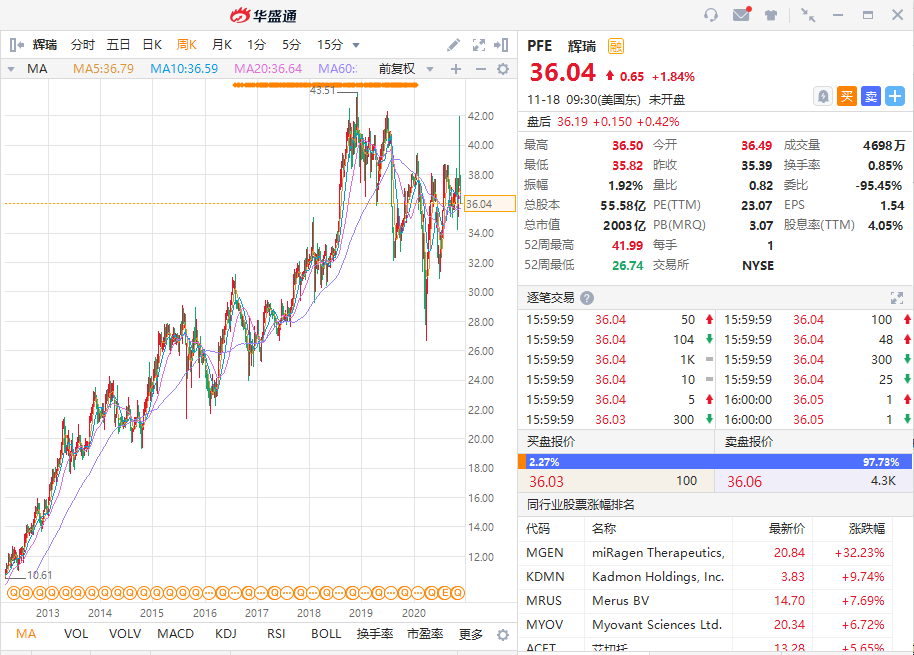Select the 5分 chart tab
Screen dimensions: 914x655
291,45
